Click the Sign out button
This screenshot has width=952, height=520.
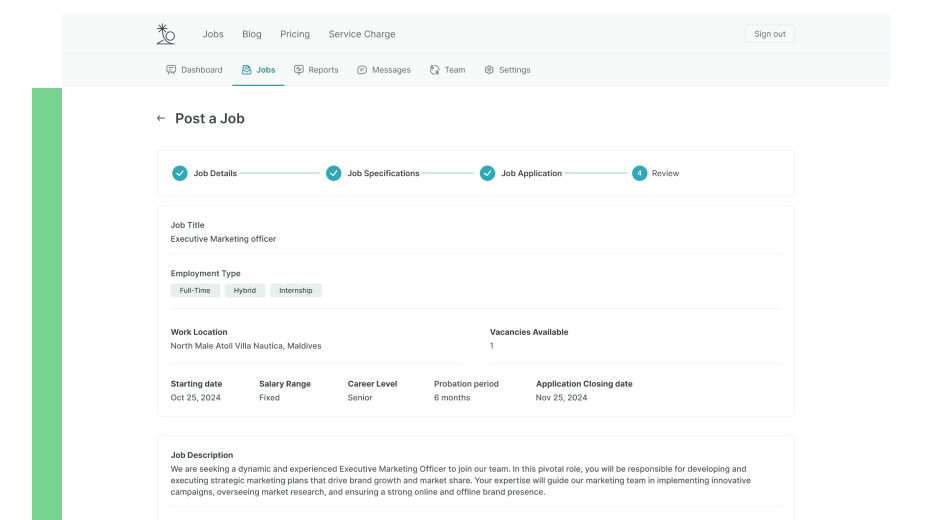tap(770, 34)
